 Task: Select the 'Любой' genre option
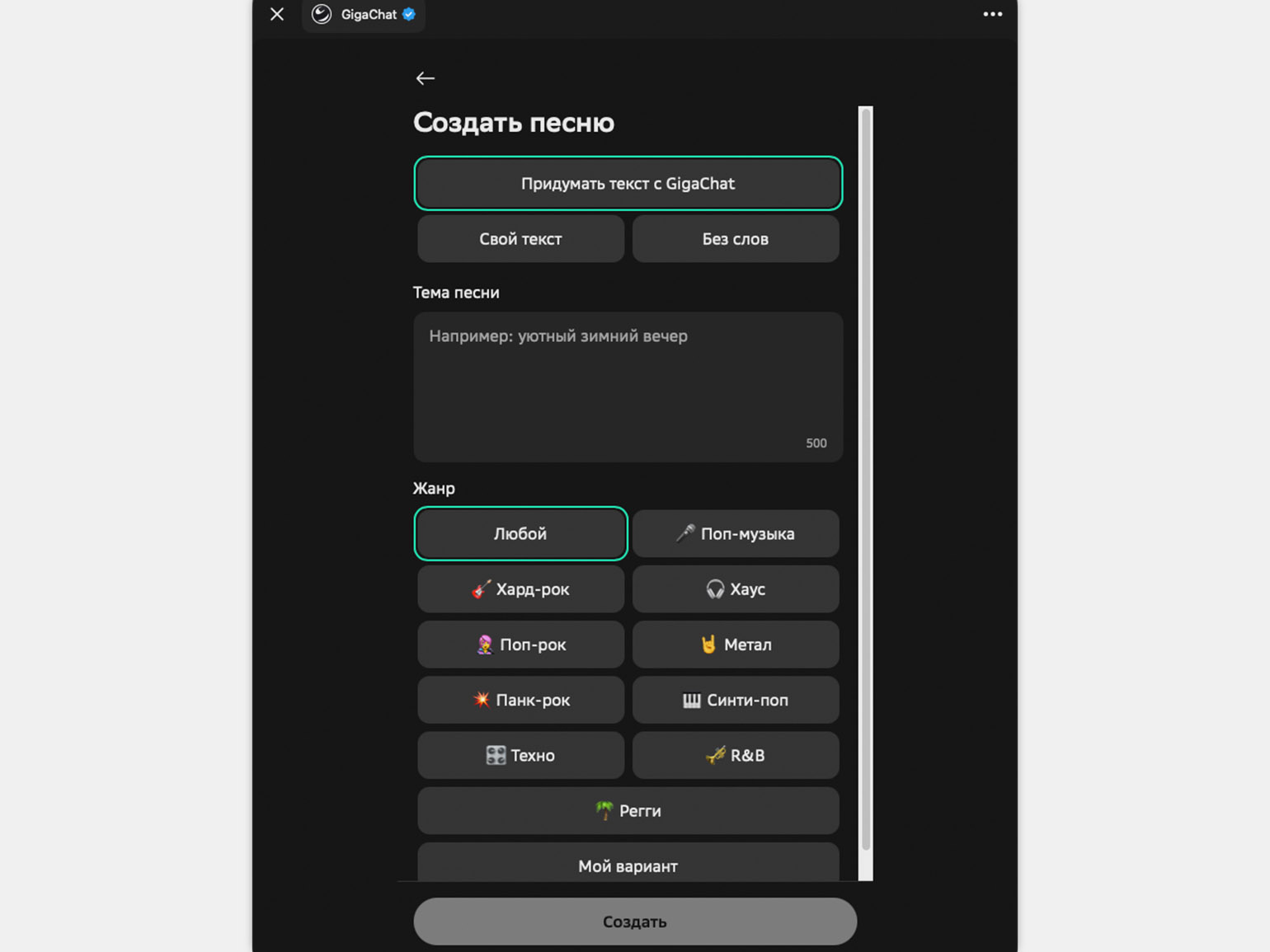[520, 533]
